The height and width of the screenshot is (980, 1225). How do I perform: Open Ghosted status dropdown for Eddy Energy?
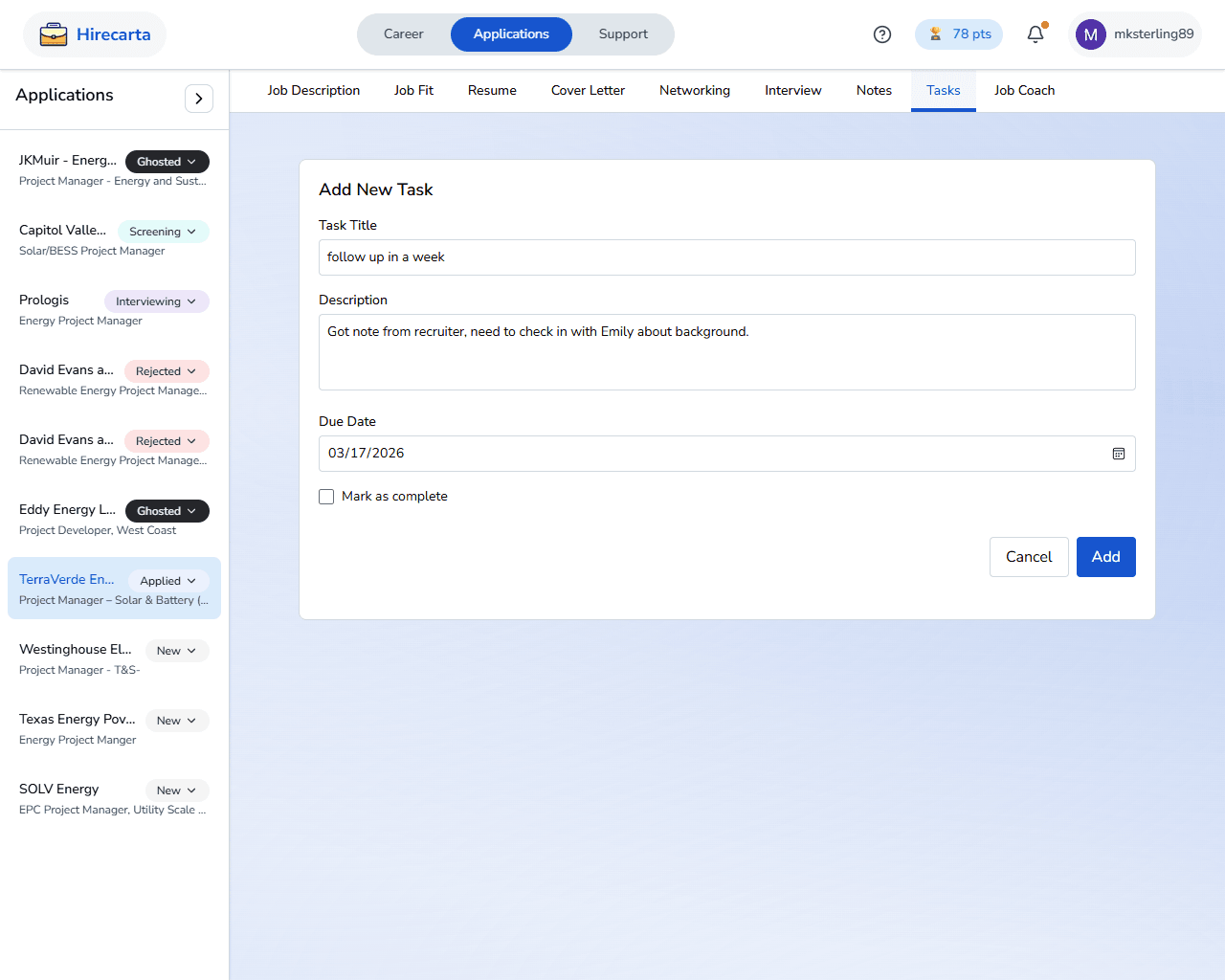[167, 511]
